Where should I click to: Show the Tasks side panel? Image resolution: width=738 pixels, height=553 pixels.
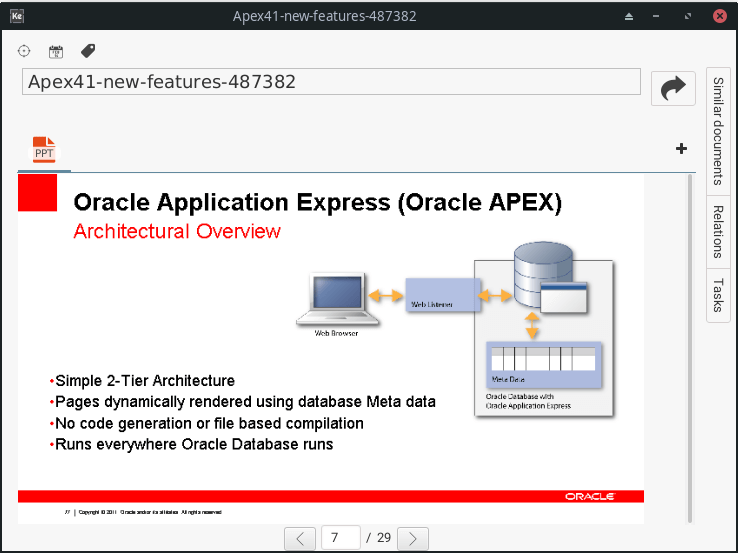pos(718,295)
